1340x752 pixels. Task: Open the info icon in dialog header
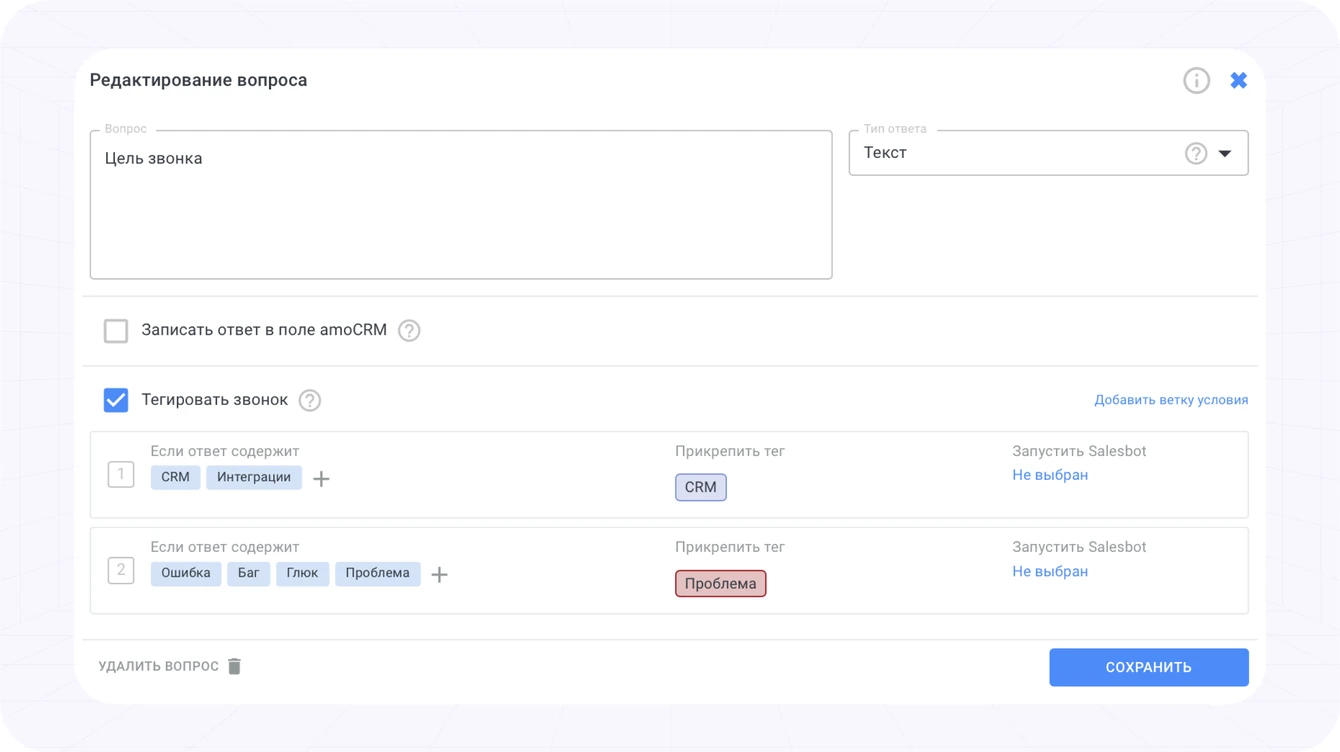[1196, 81]
